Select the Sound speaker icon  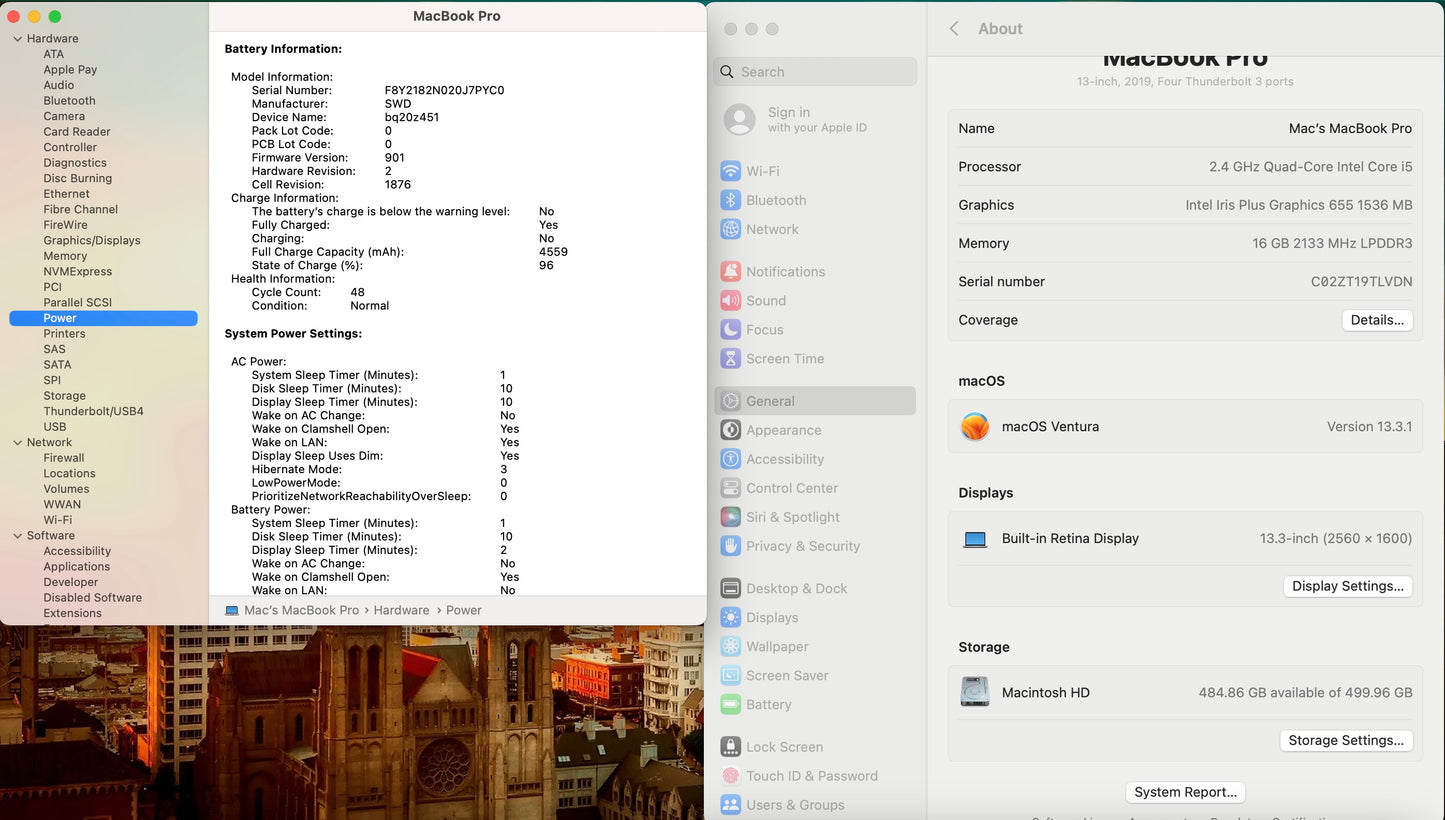[x=731, y=301]
